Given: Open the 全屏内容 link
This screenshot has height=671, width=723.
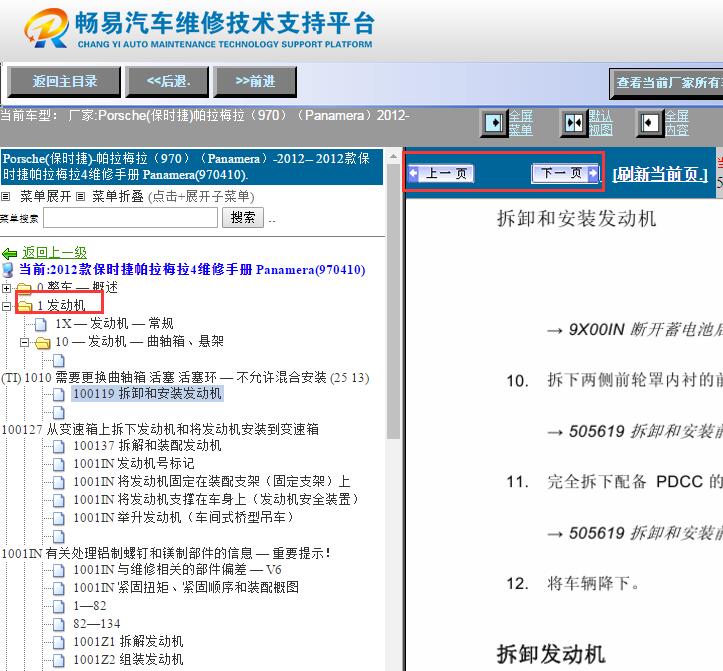Looking at the screenshot, I should click(676, 123).
